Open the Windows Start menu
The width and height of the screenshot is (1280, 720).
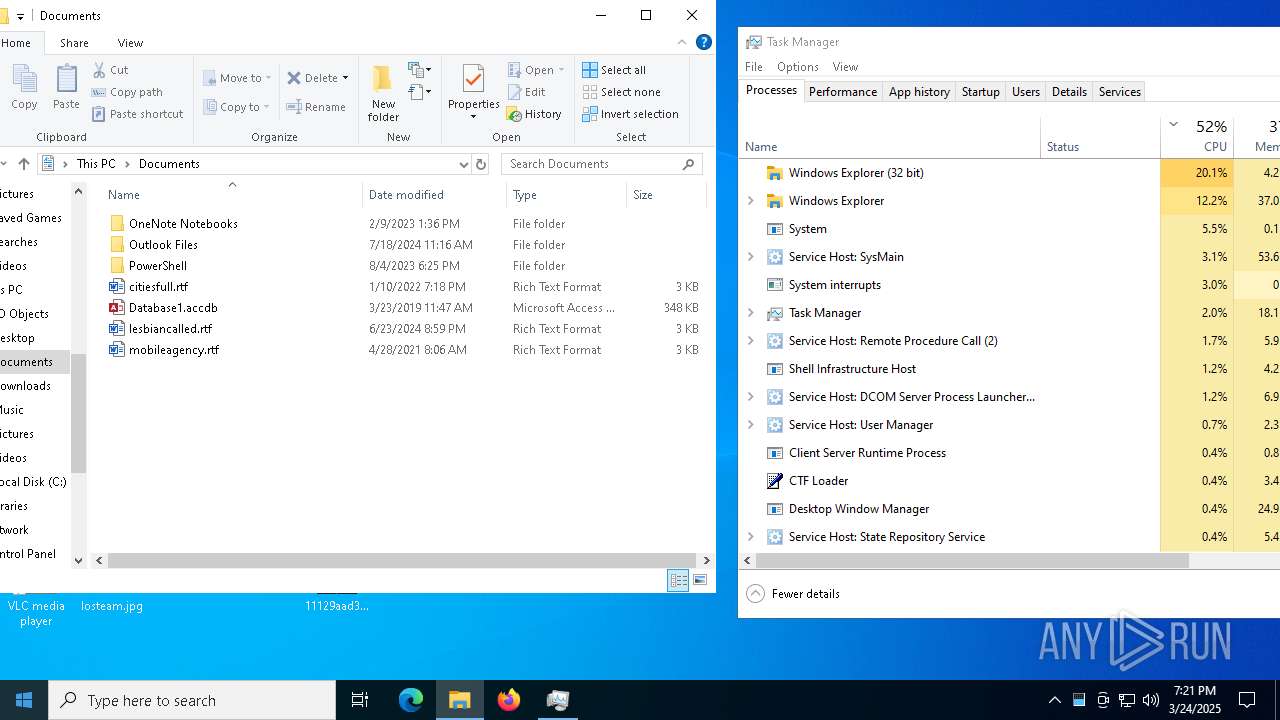click(24, 700)
